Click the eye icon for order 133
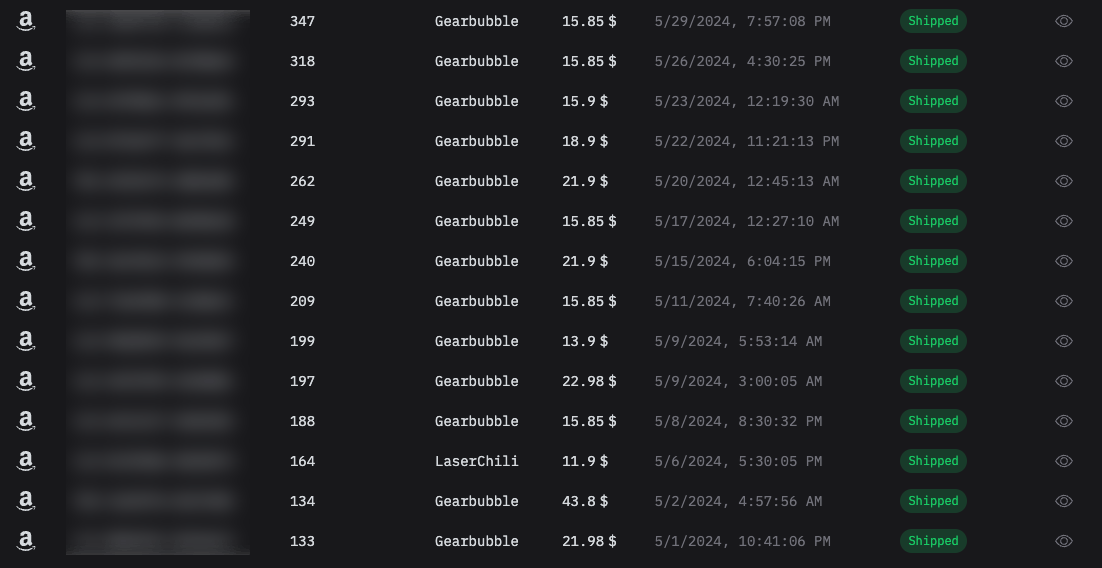 1064,541
